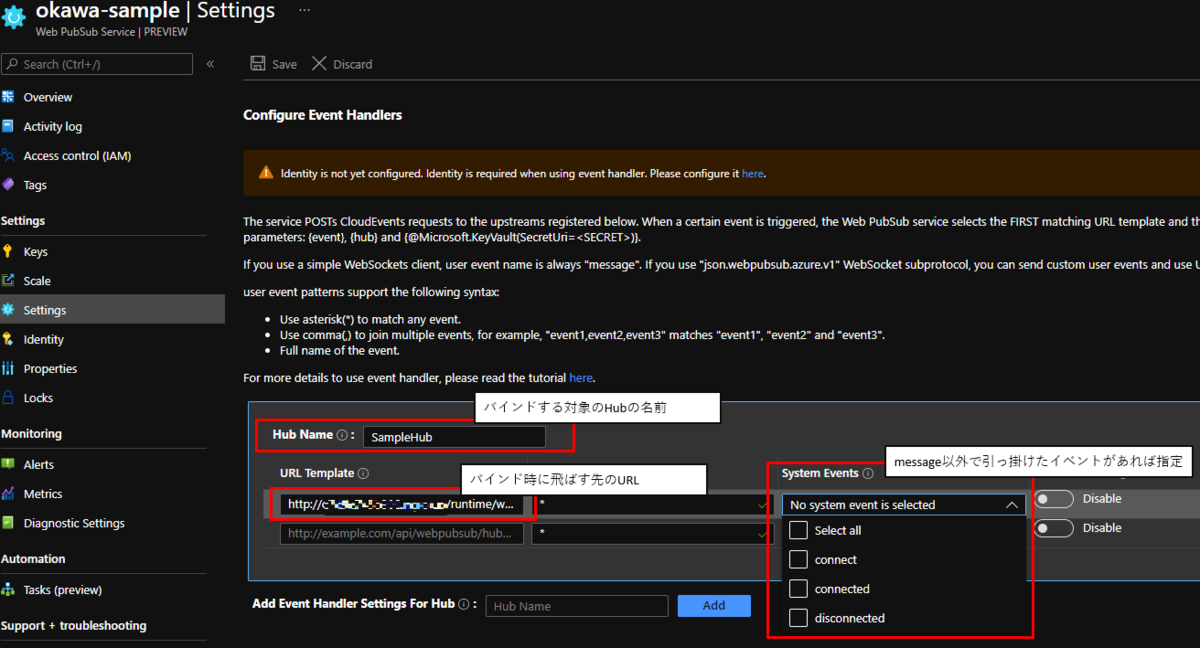This screenshot has height=648, width=1200.
Task: Click the Tasks (preview) icon
Action: pos(9,589)
